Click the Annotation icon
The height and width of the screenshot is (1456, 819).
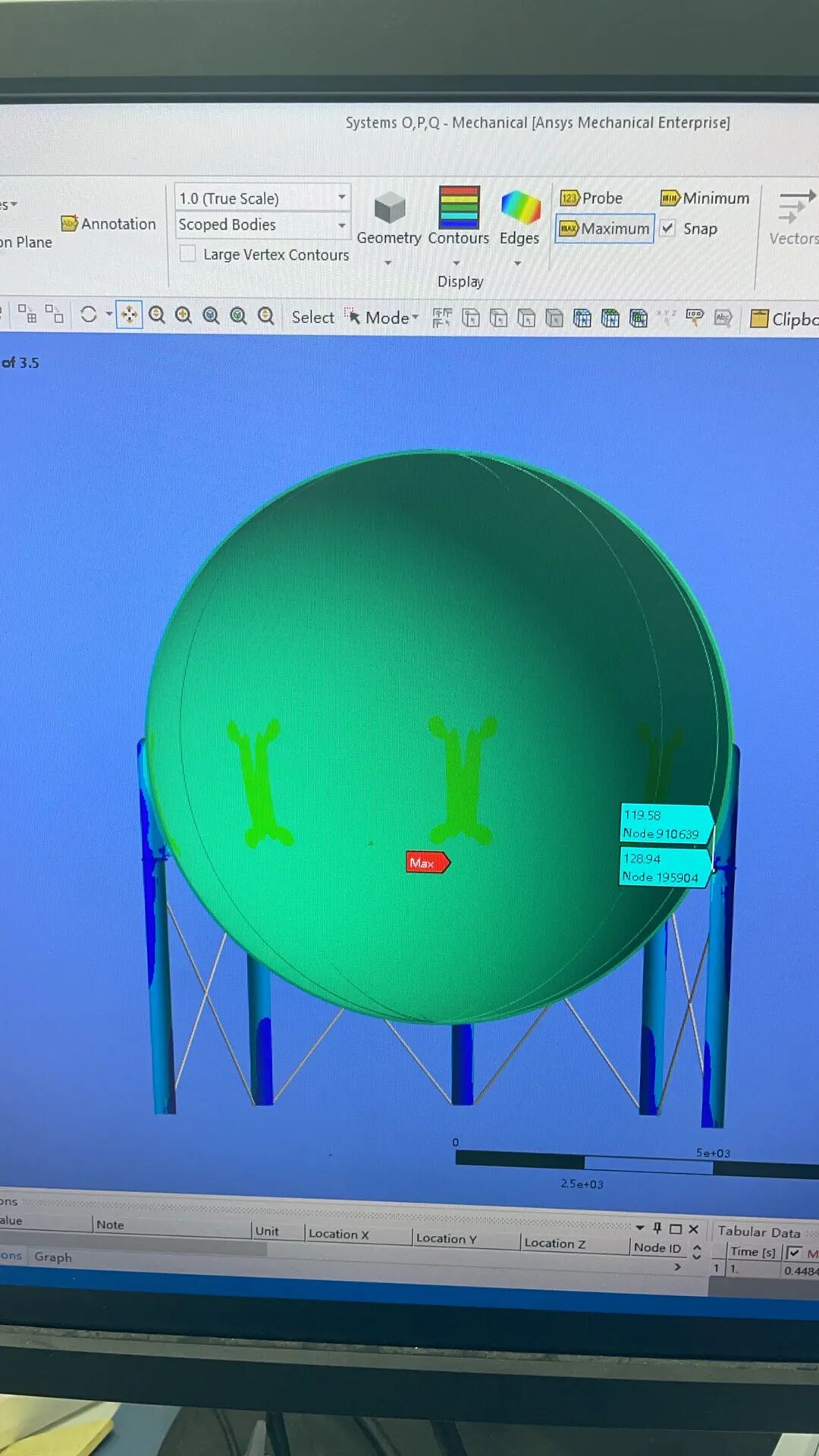click(x=70, y=224)
